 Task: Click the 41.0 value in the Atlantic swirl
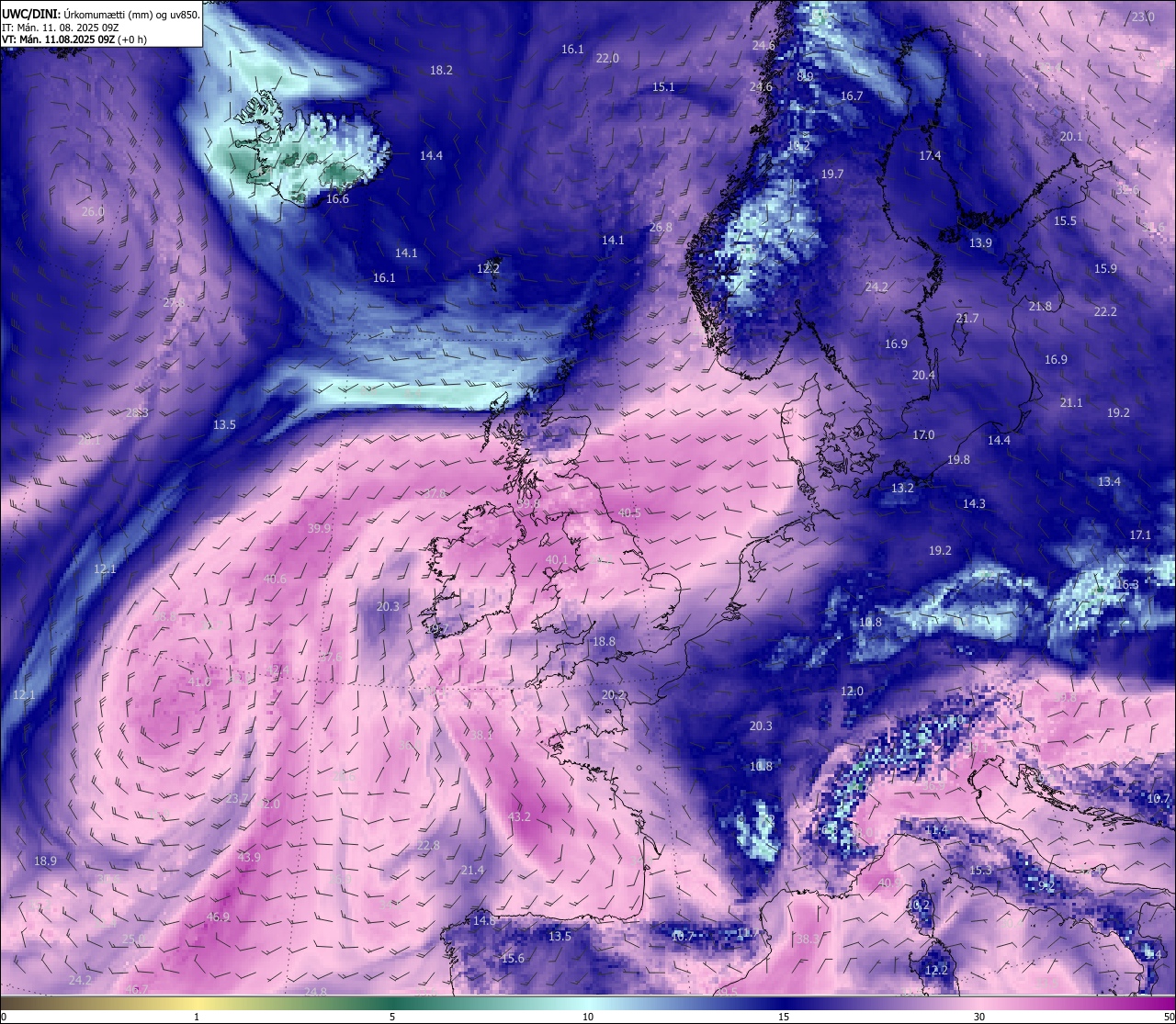pyautogui.click(x=199, y=681)
